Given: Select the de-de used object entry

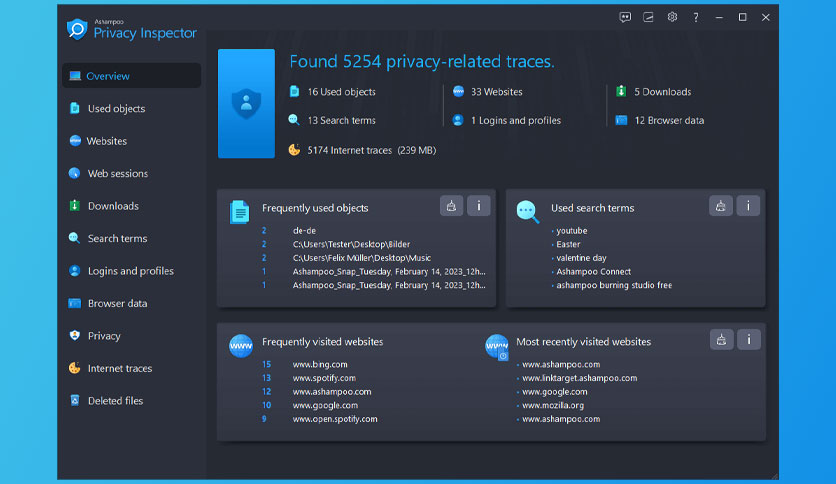Looking at the screenshot, I should click(x=304, y=231).
